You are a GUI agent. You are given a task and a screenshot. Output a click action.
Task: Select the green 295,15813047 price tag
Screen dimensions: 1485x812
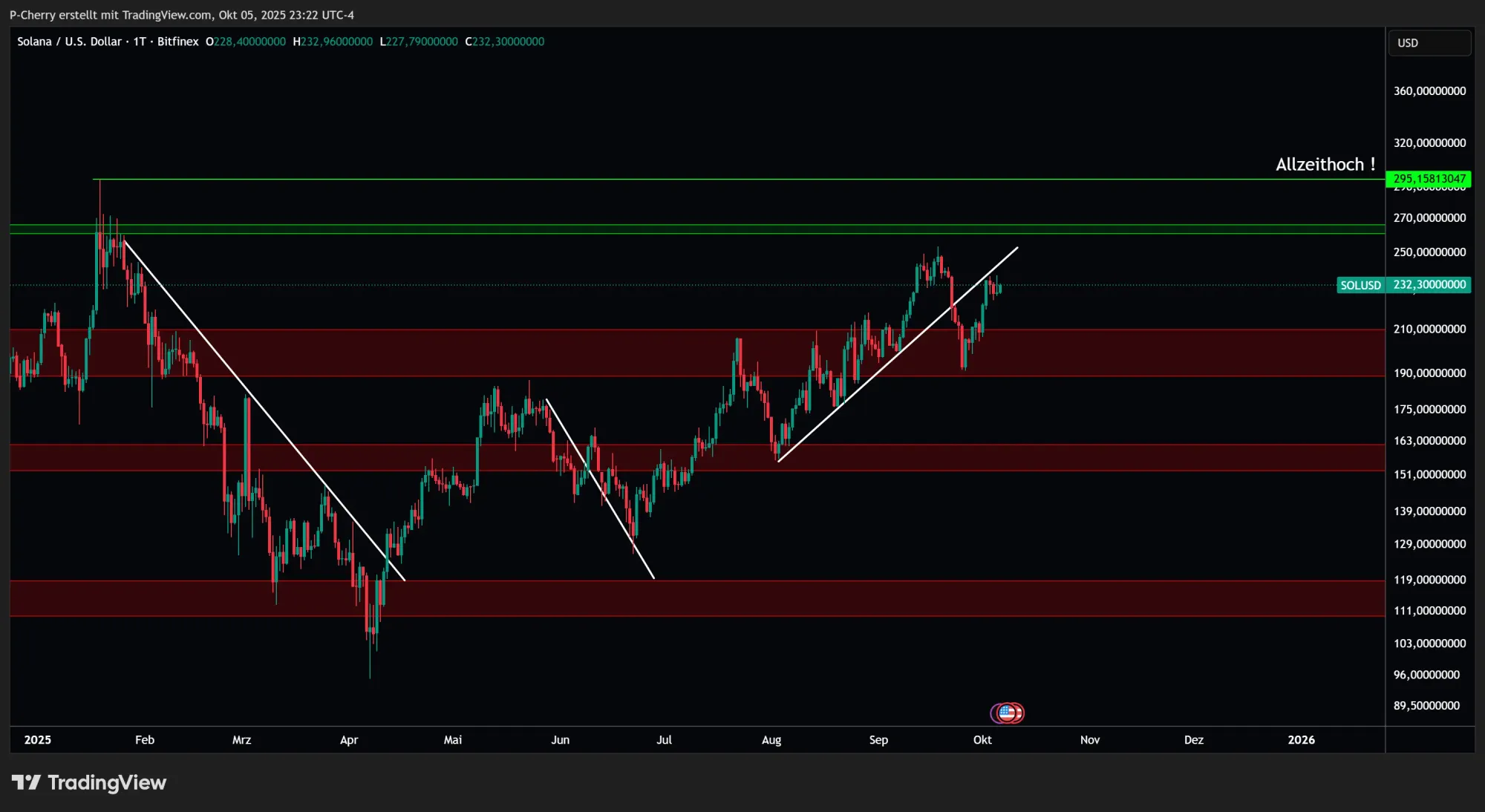(x=1429, y=179)
